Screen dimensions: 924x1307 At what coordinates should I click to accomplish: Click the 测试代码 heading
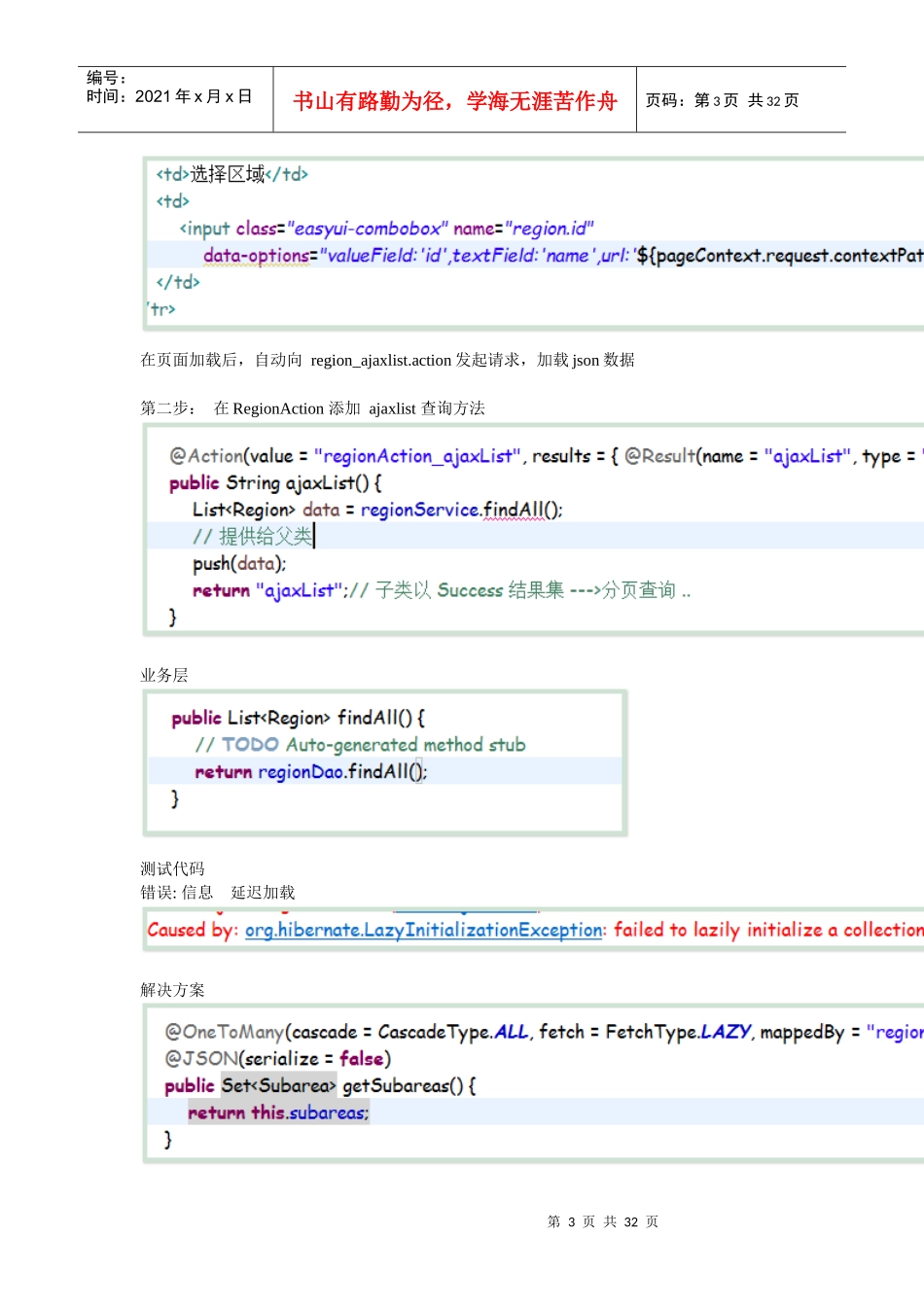172,868
